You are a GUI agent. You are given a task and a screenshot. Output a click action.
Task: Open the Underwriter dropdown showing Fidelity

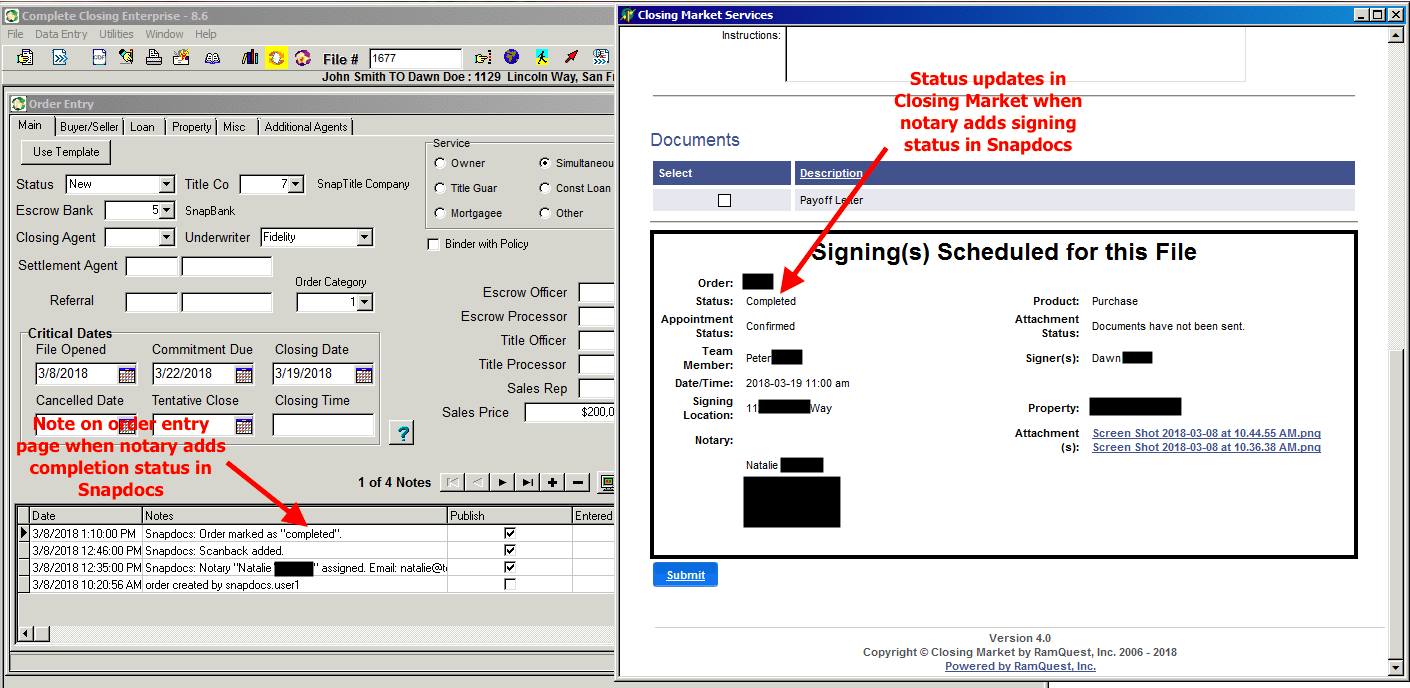point(364,237)
